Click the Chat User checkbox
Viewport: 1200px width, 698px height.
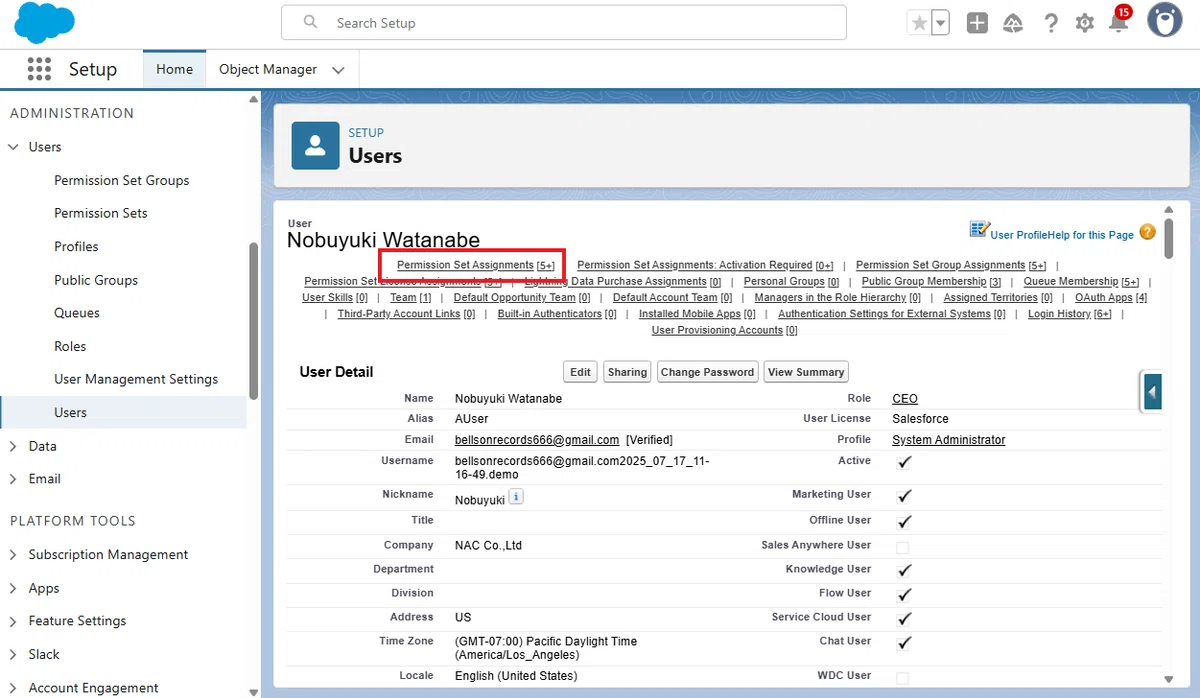click(x=904, y=643)
